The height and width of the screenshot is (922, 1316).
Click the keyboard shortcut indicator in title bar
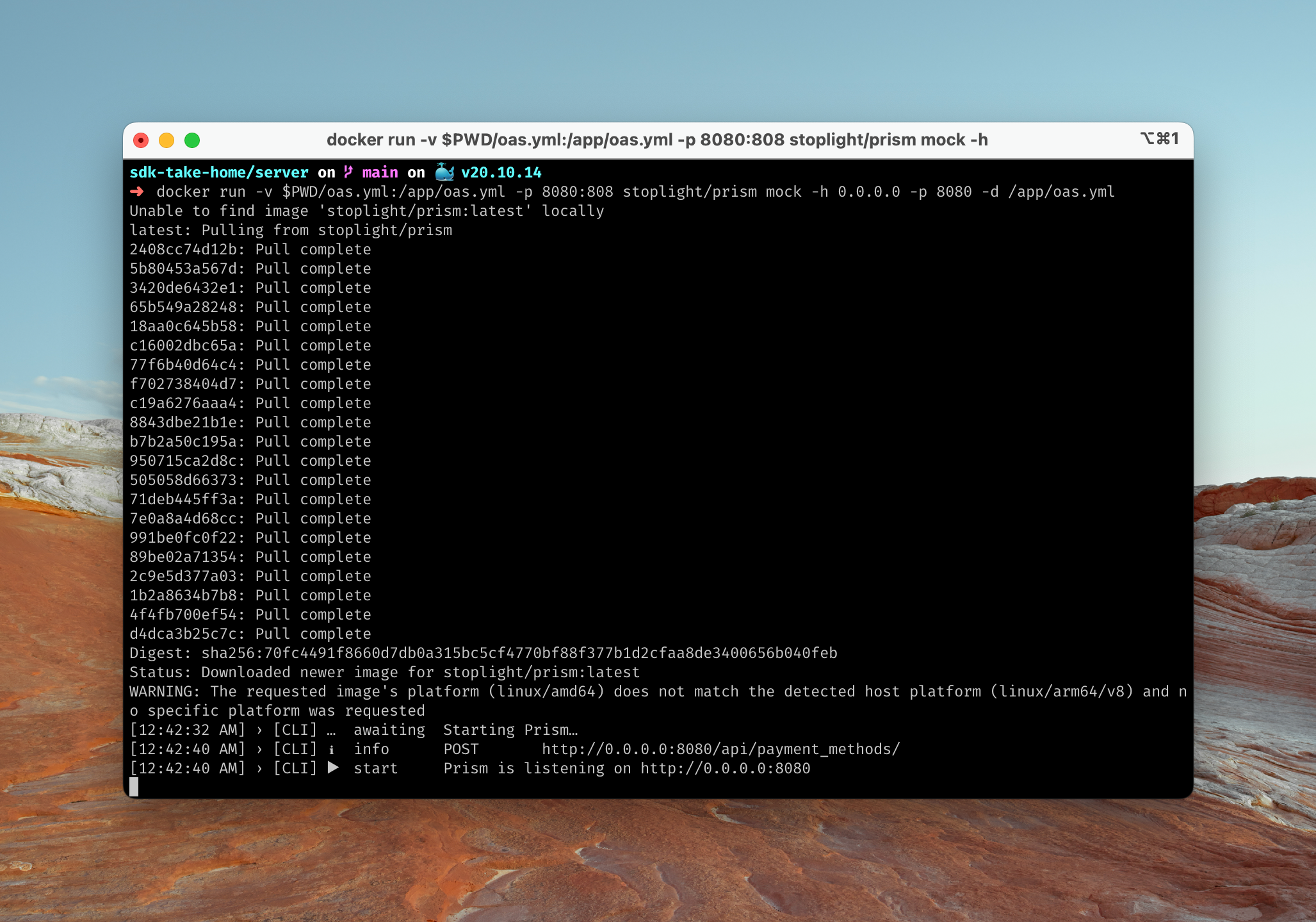pyautogui.click(x=1159, y=139)
